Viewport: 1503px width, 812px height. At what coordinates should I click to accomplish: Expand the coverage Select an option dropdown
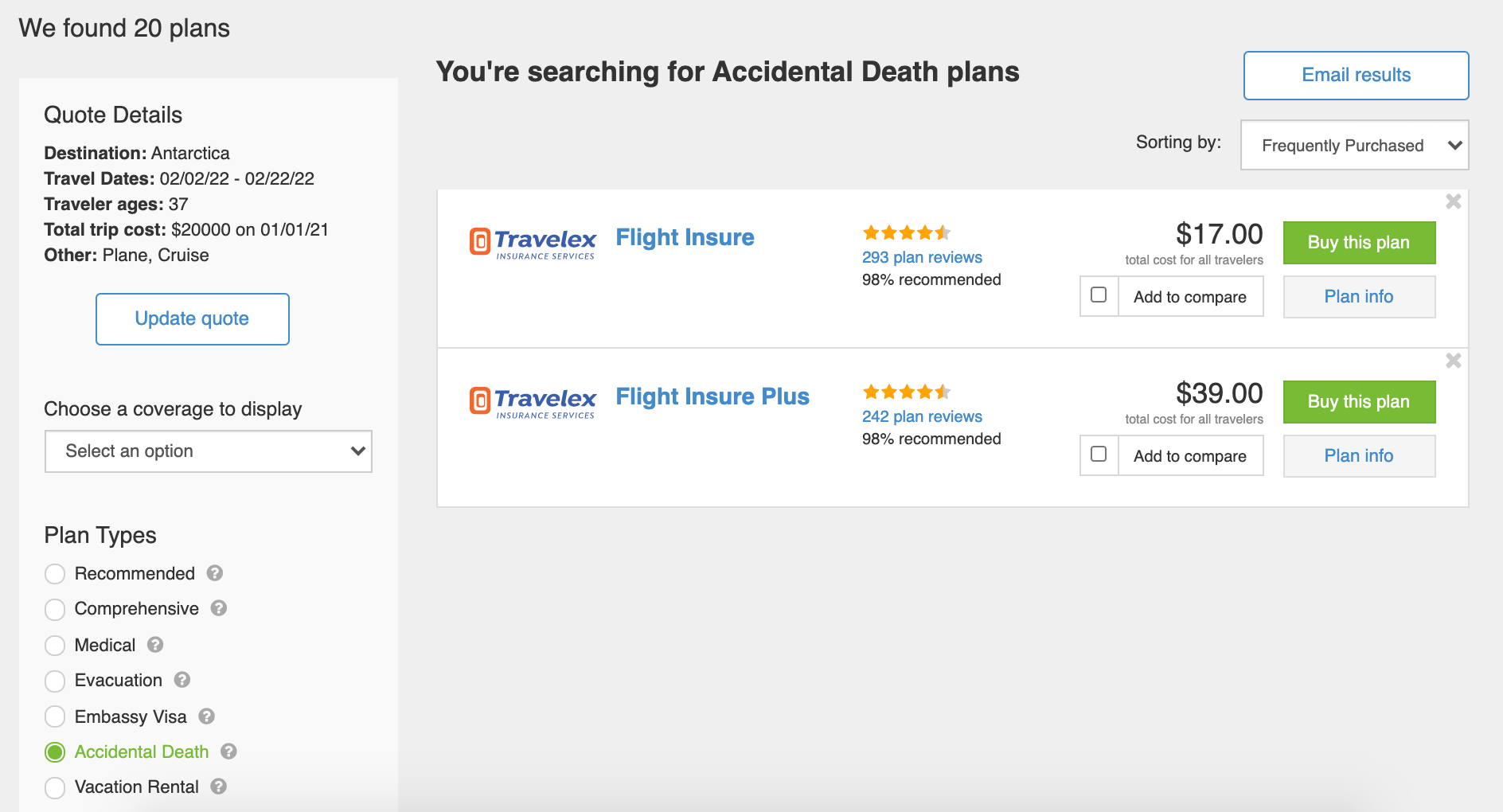209,451
